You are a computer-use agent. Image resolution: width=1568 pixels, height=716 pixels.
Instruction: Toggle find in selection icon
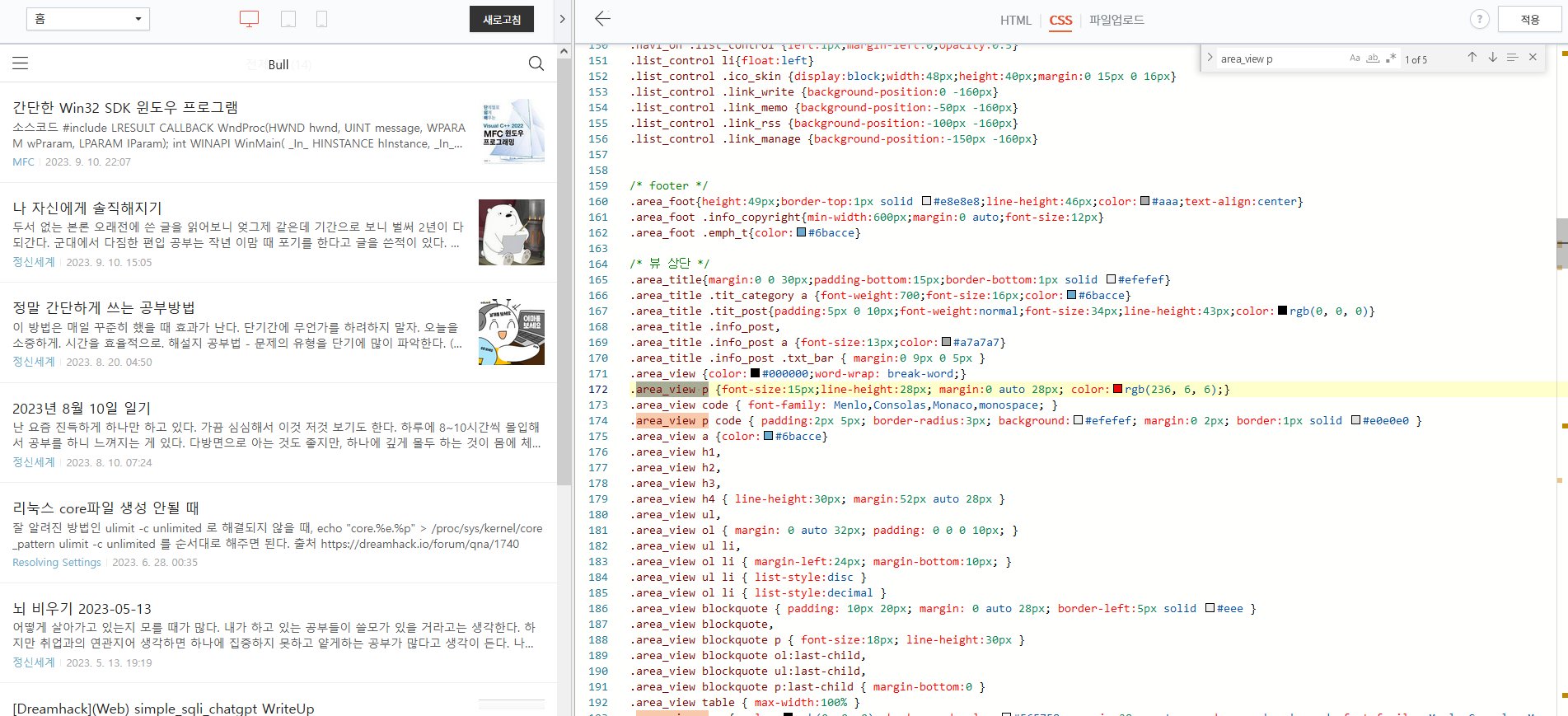click(x=1512, y=58)
